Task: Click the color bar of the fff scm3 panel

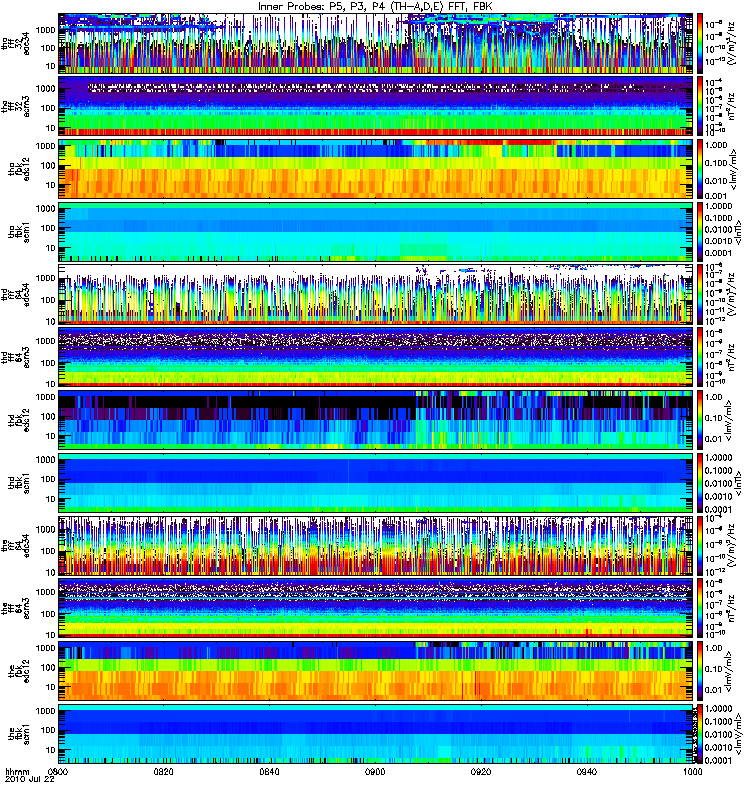Action: tap(700, 609)
